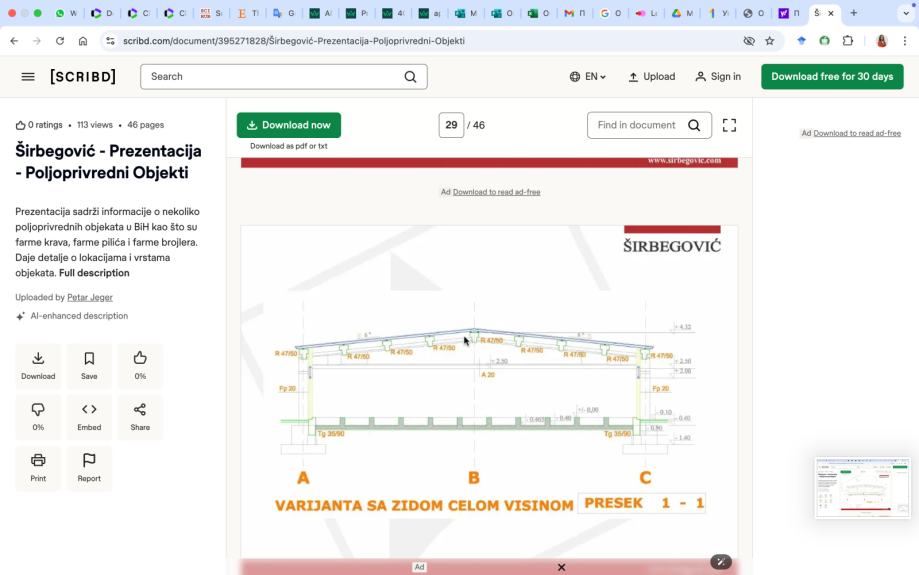Close the bottom ad banner

tap(561, 567)
